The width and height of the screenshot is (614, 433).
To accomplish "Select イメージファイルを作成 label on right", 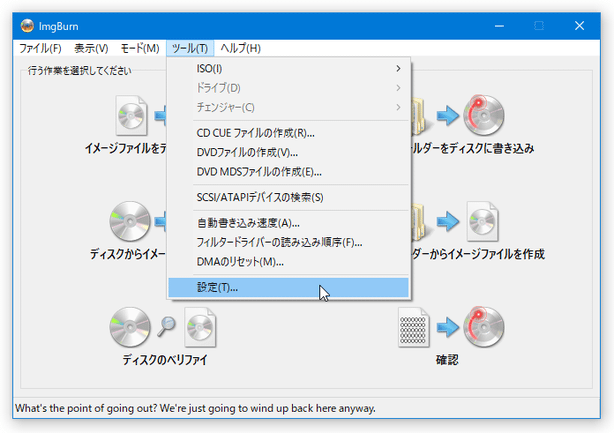I will (478, 254).
